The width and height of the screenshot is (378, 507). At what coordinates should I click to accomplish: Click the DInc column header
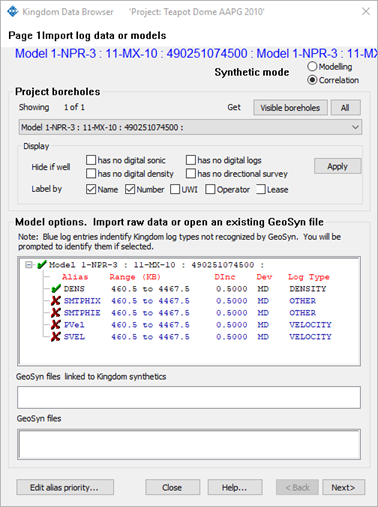[x=225, y=277]
